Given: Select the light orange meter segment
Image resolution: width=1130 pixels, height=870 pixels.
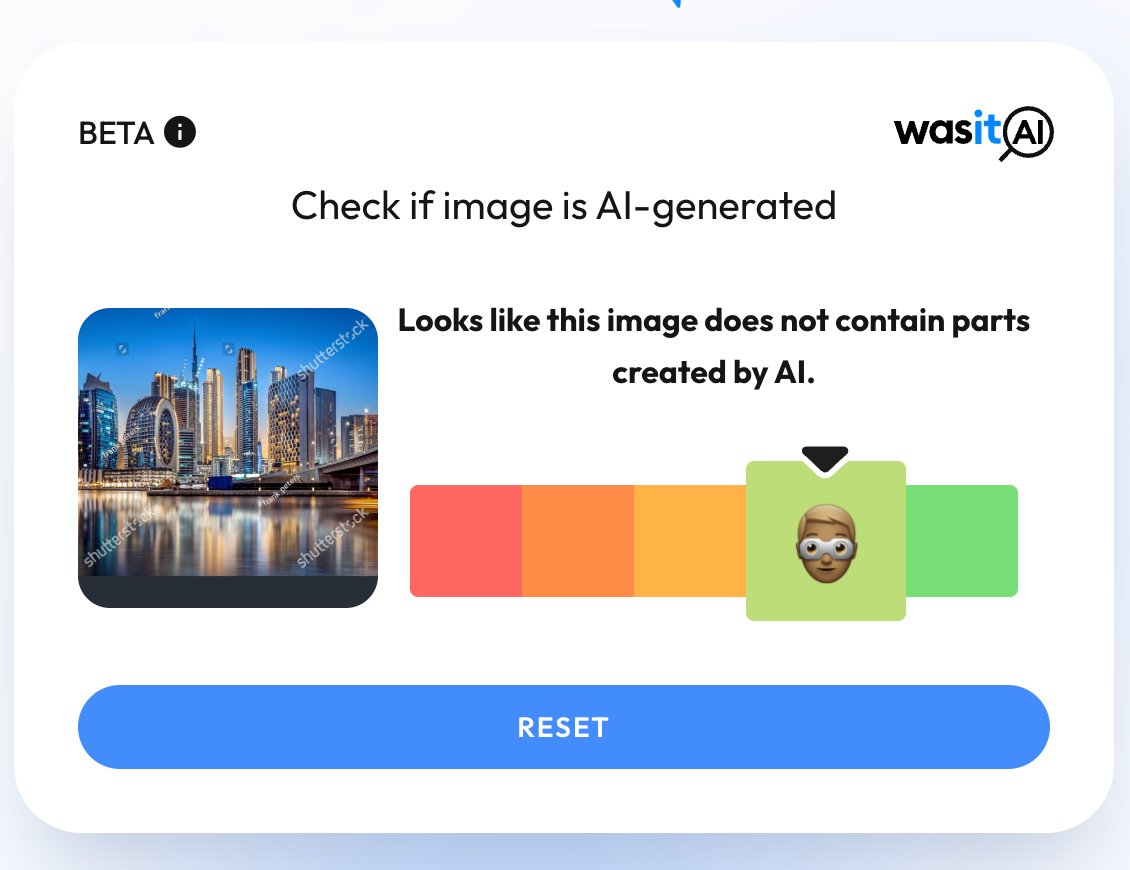Looking at the screenshot, I should pos(690,541).
